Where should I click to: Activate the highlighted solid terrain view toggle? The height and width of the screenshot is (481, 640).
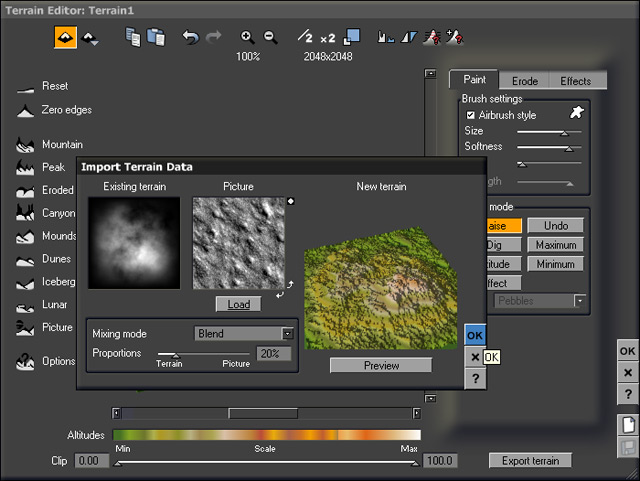(65, 37)
